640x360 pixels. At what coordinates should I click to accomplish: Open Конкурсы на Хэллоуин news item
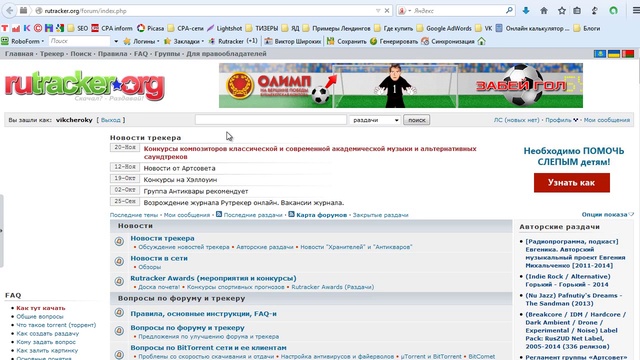pos(180,180)
